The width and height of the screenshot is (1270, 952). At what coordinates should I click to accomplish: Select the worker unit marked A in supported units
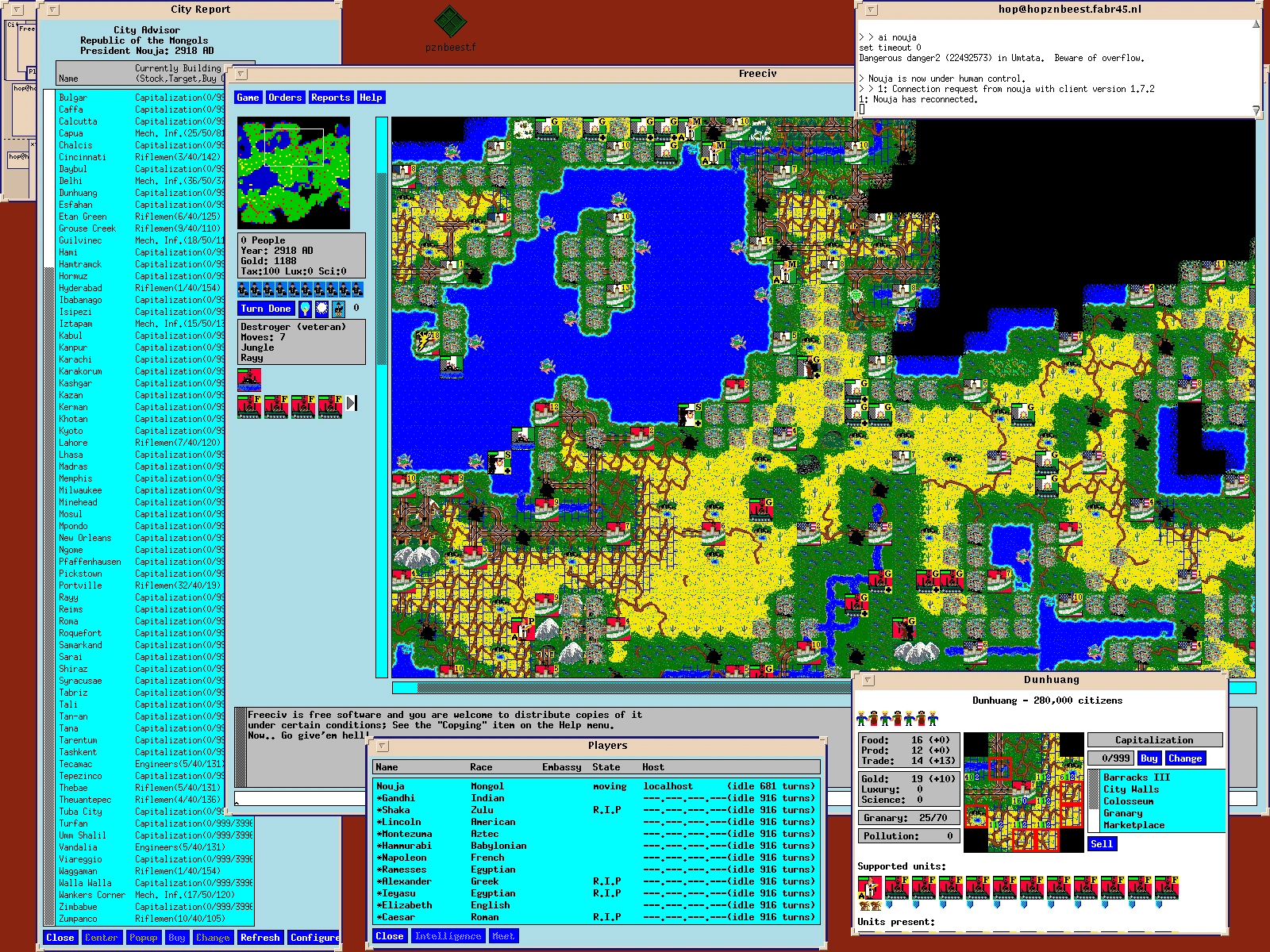(x=871, y=889)
